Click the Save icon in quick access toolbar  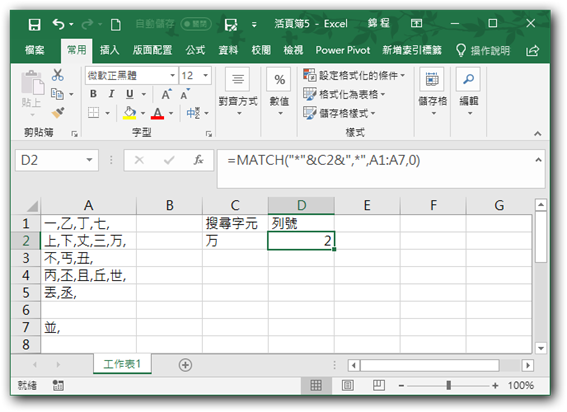click(x=34, y=25)
